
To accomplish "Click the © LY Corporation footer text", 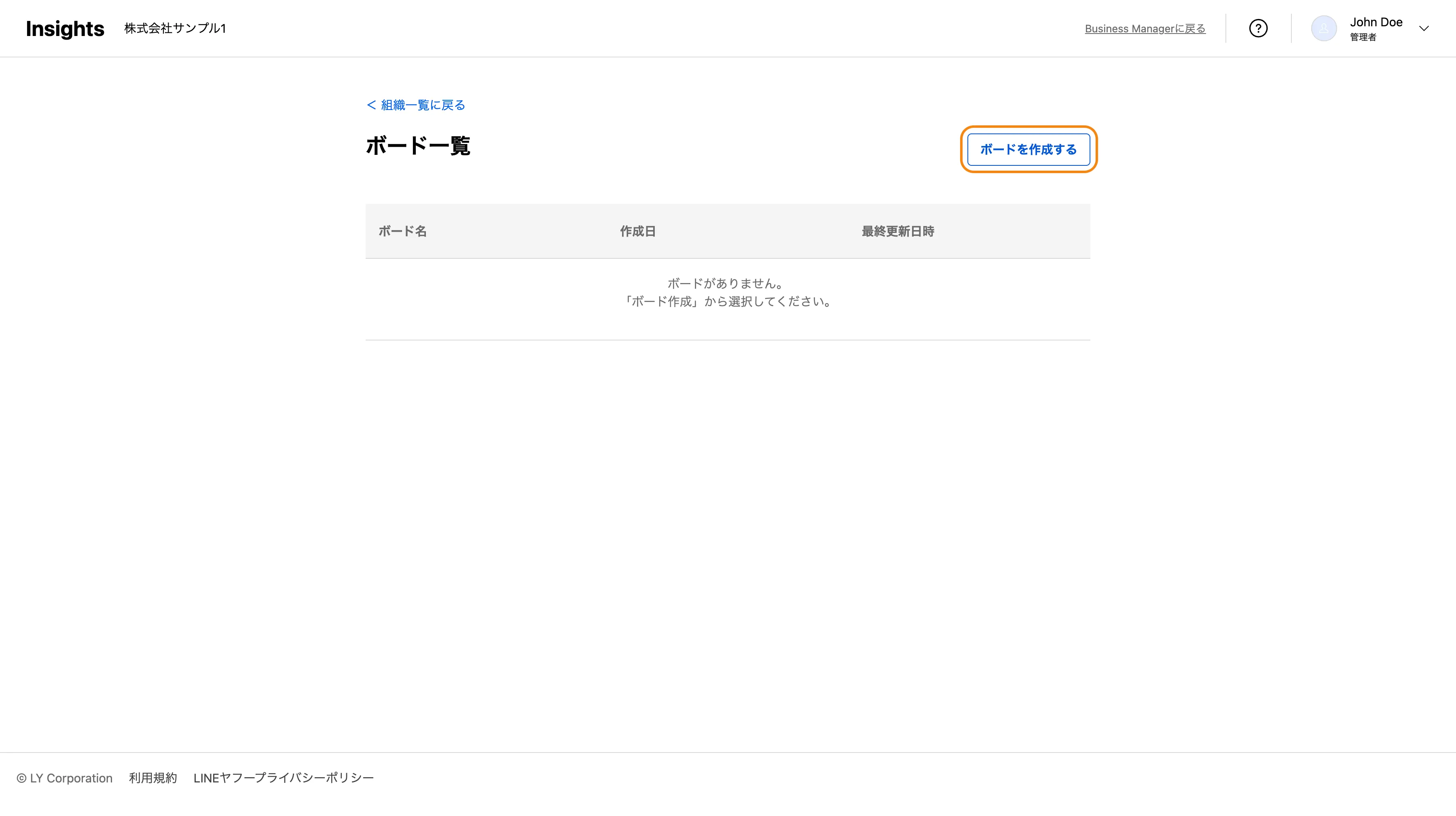I will [64, 778].
